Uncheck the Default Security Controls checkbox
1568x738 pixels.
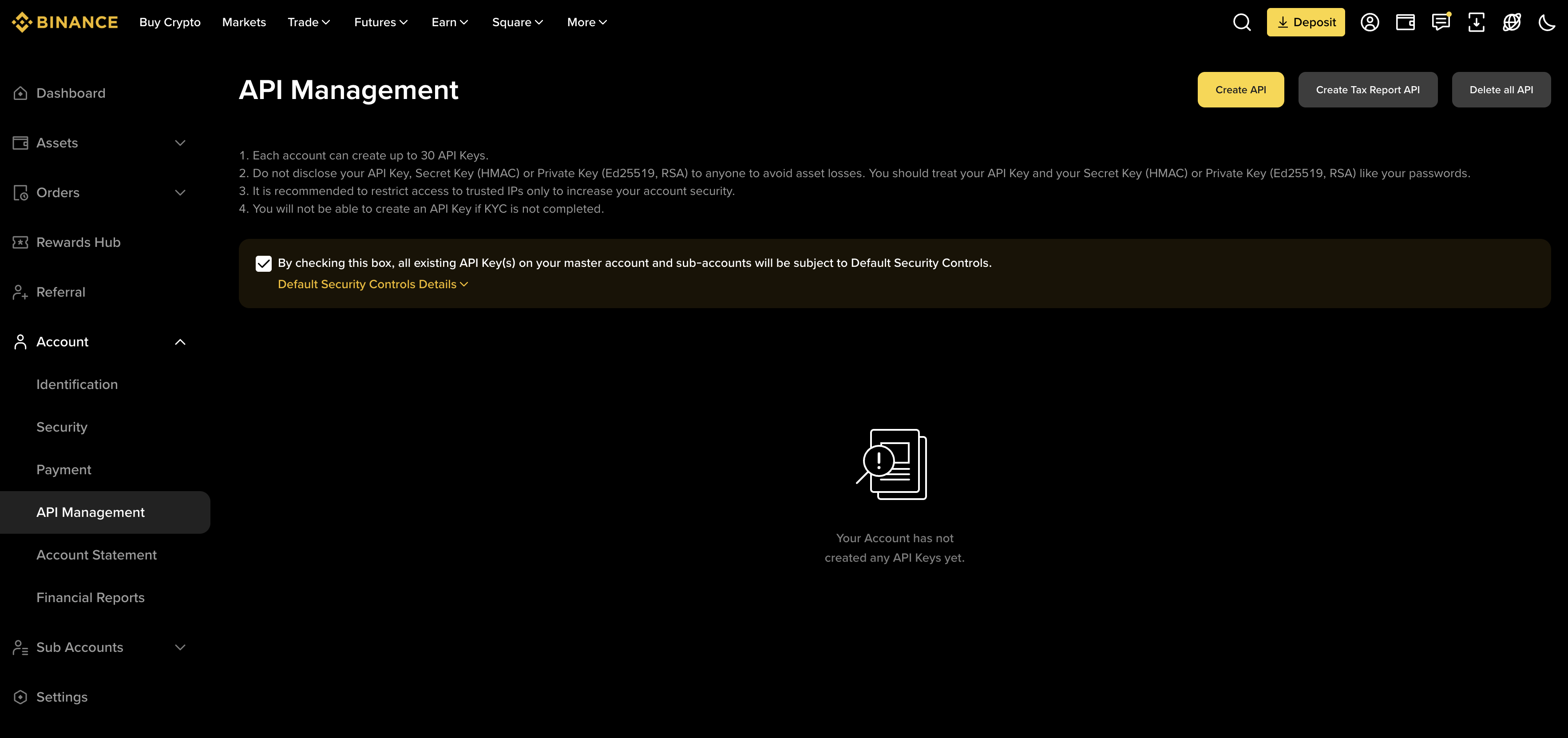pyautogui.click(x=264, y=264)
